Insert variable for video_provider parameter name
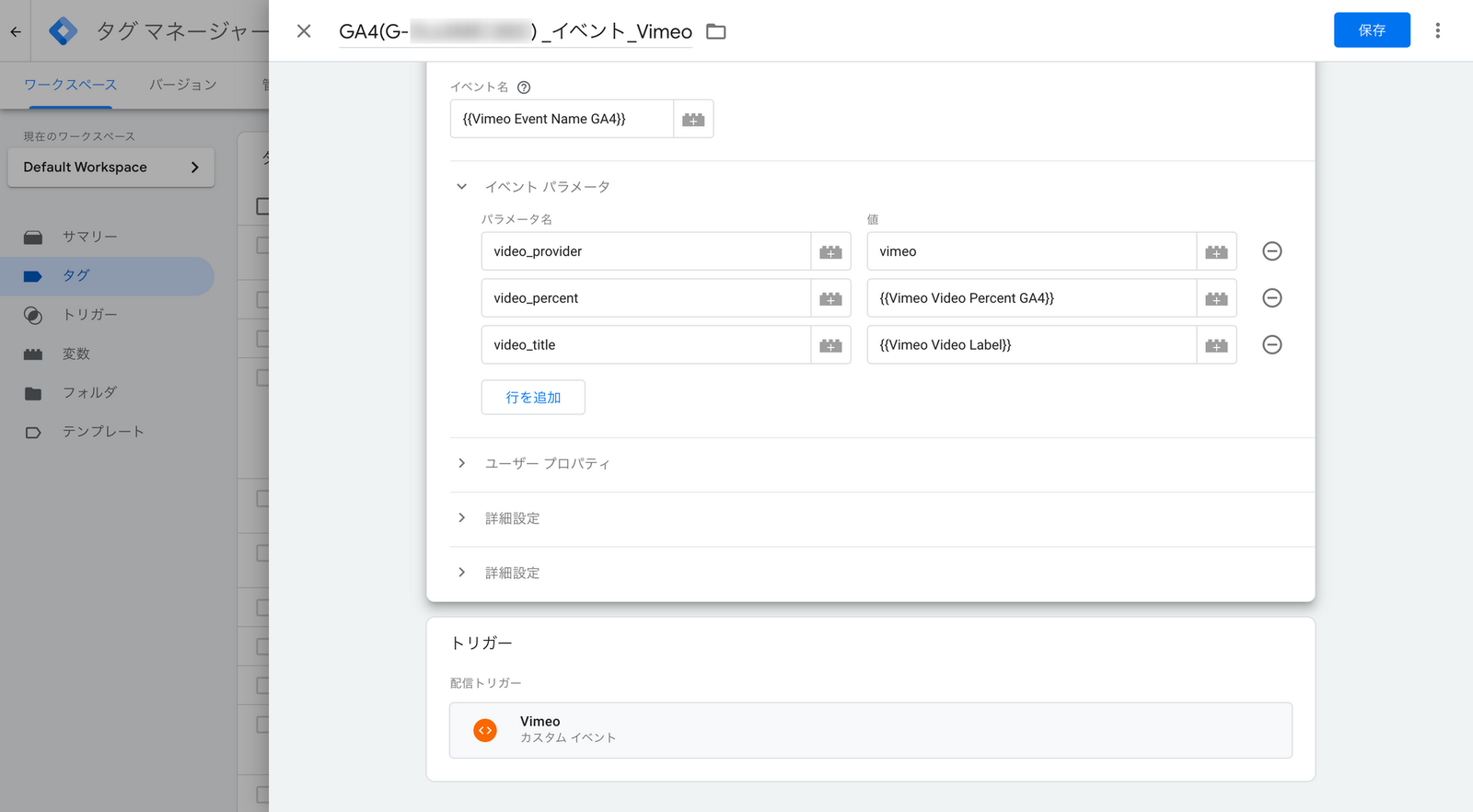 [x=830, y=251]
